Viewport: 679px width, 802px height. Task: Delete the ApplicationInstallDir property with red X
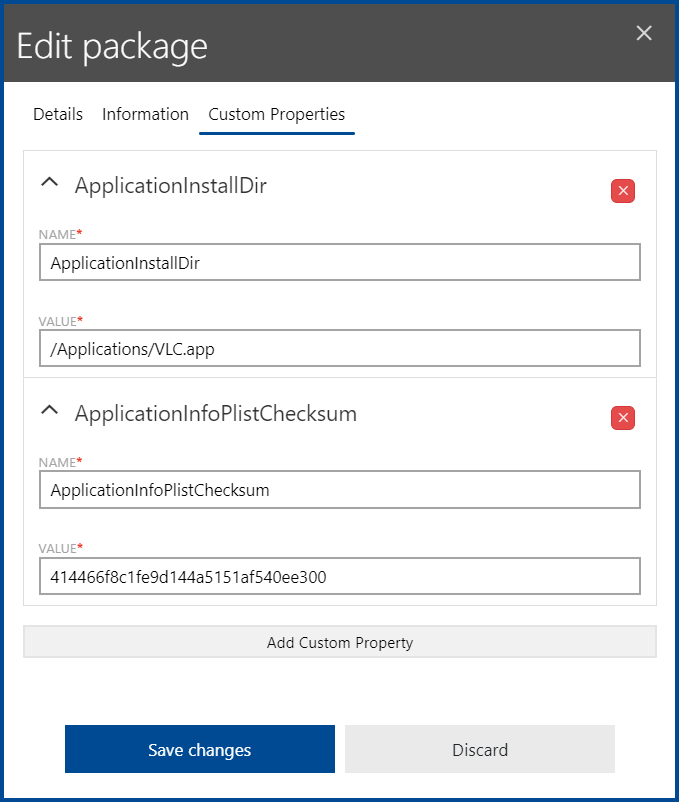pos(623,191)
